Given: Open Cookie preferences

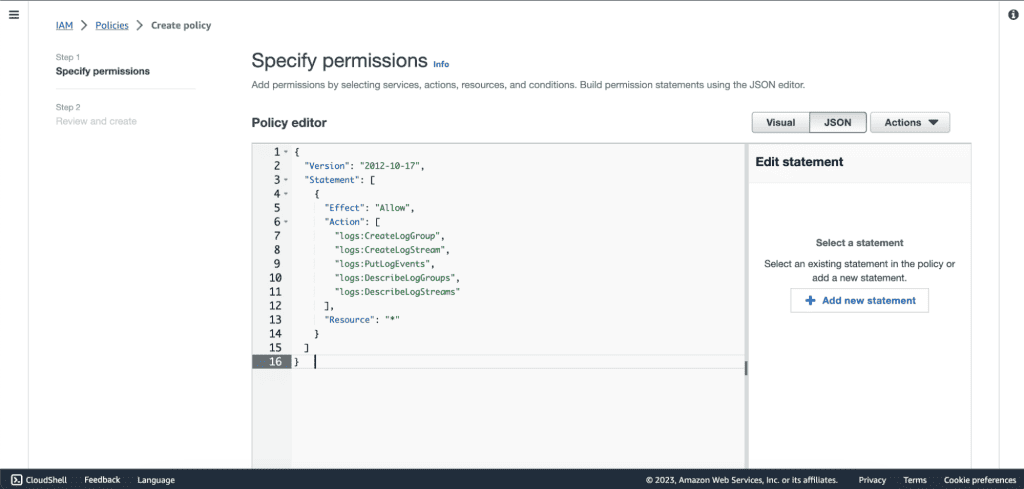Looking at the screenshot, I should (980, 480).
